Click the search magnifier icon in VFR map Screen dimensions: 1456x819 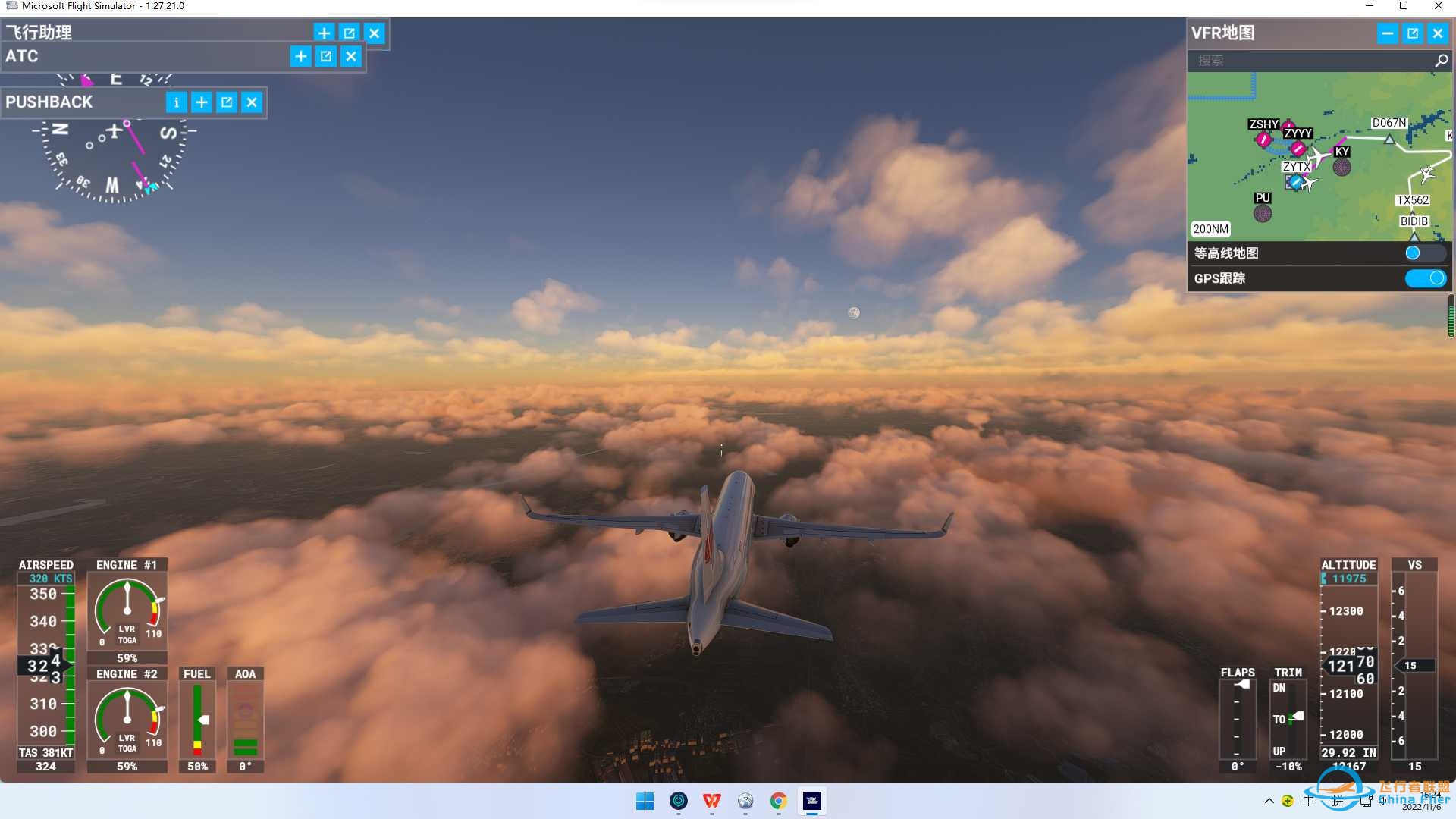tap(1441, 61)
